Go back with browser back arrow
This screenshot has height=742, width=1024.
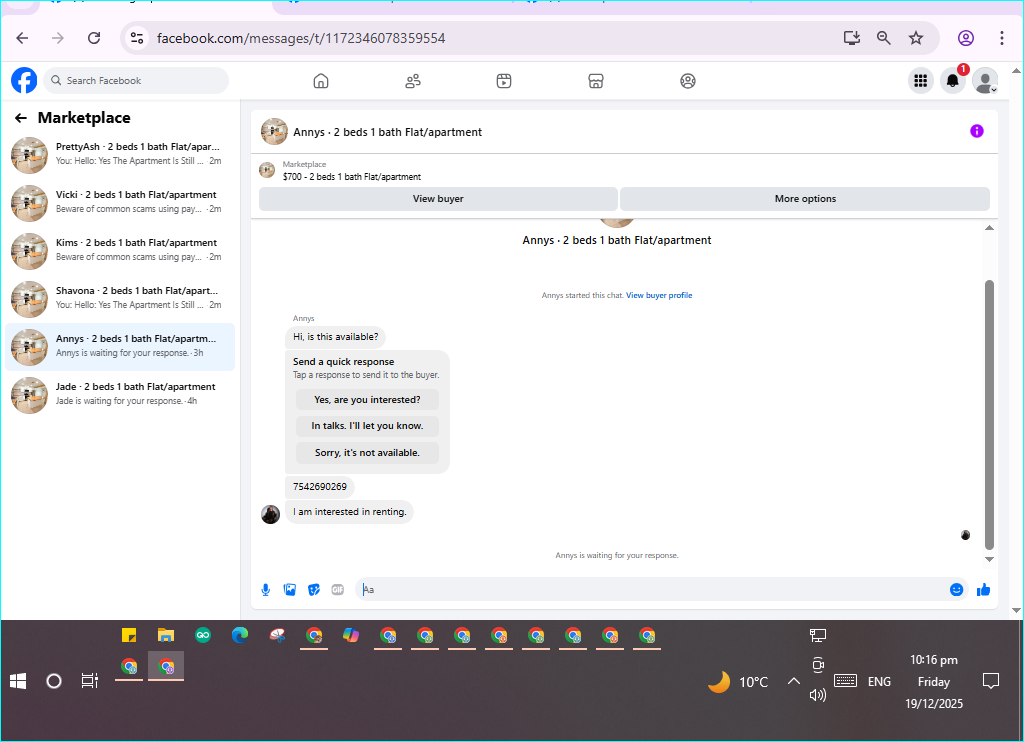coord(22,38)
